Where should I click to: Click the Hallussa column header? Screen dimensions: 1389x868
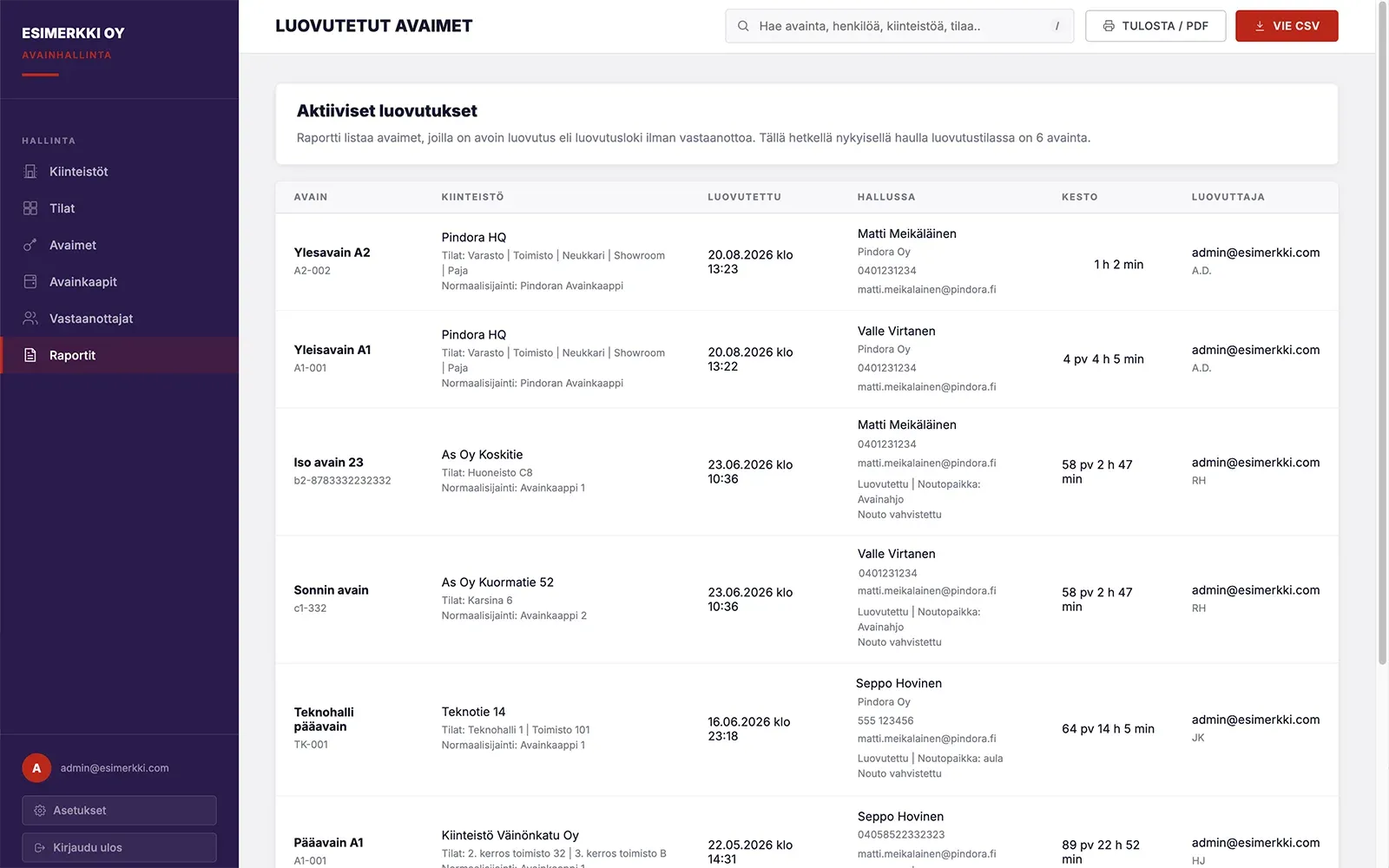click(886, 197)
